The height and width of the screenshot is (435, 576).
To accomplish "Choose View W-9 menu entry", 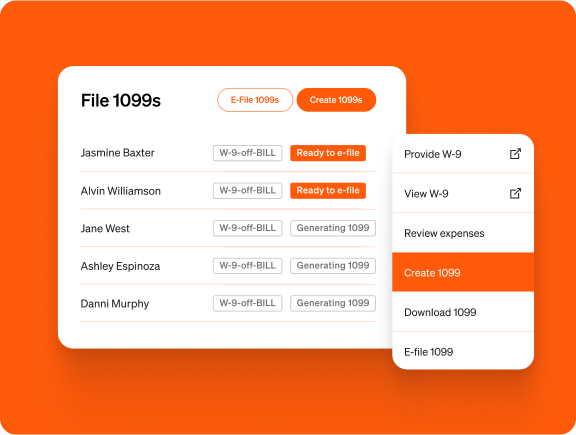I will [463, 193].
